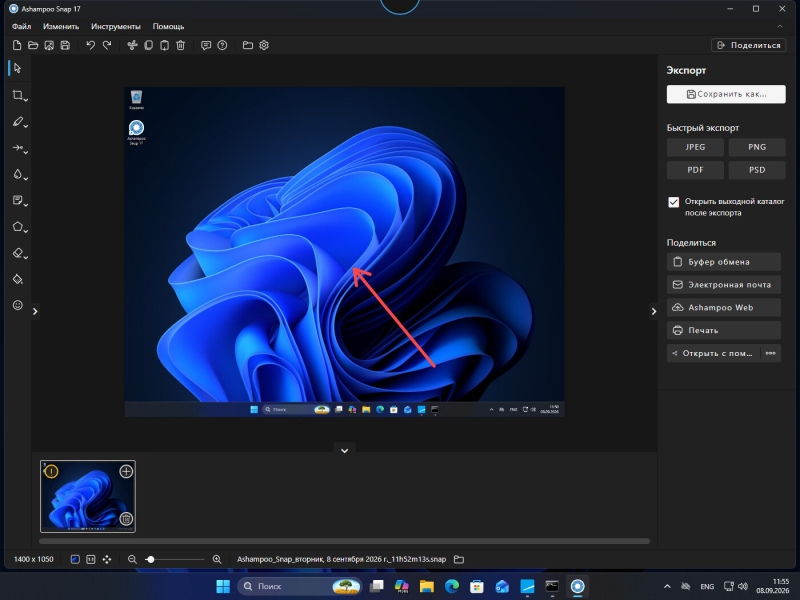Open help with the question mark icon
The image size is (800, 600).
coord(222,45)
